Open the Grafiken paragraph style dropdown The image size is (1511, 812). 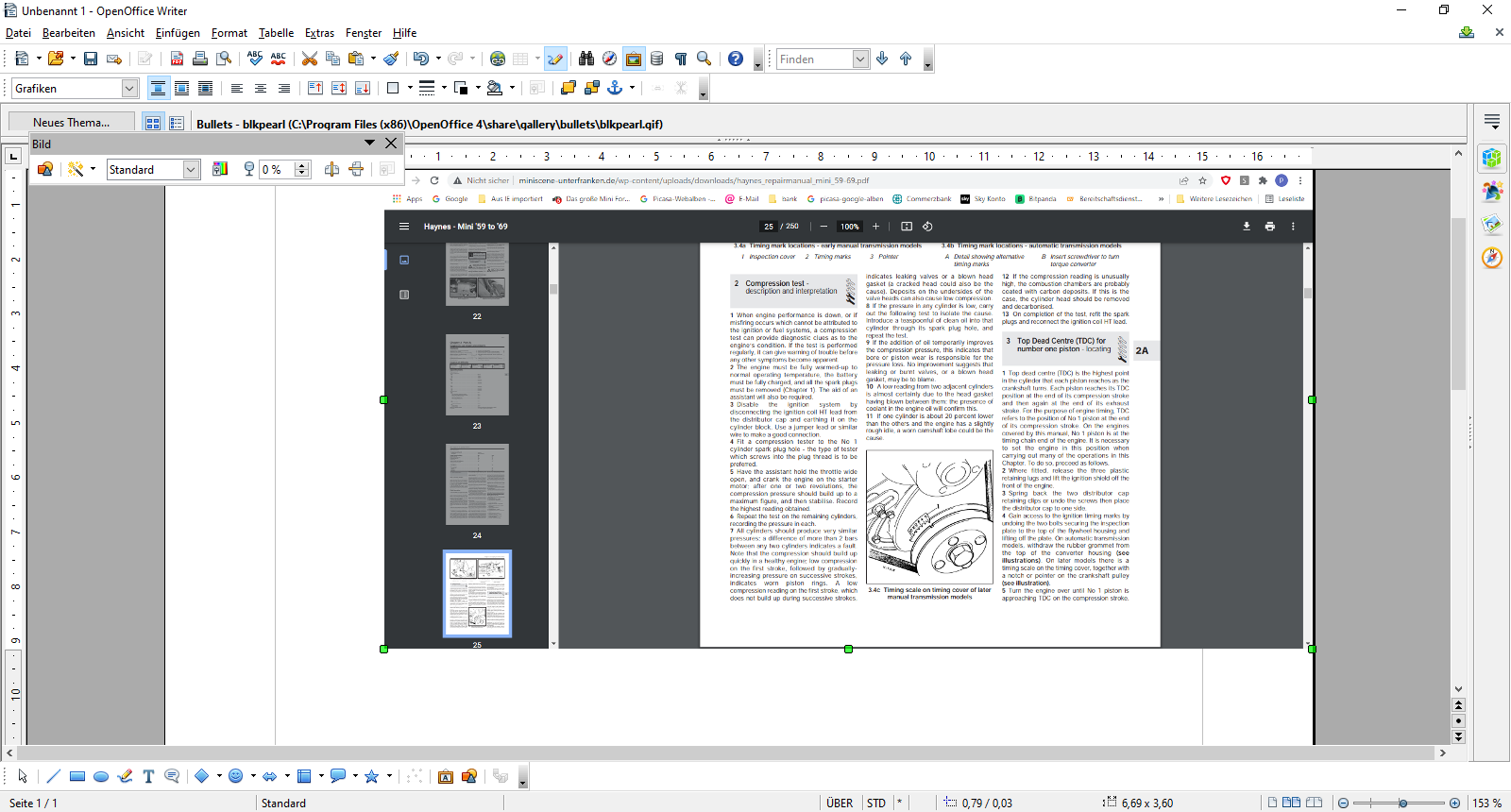(x=129, y=88)
